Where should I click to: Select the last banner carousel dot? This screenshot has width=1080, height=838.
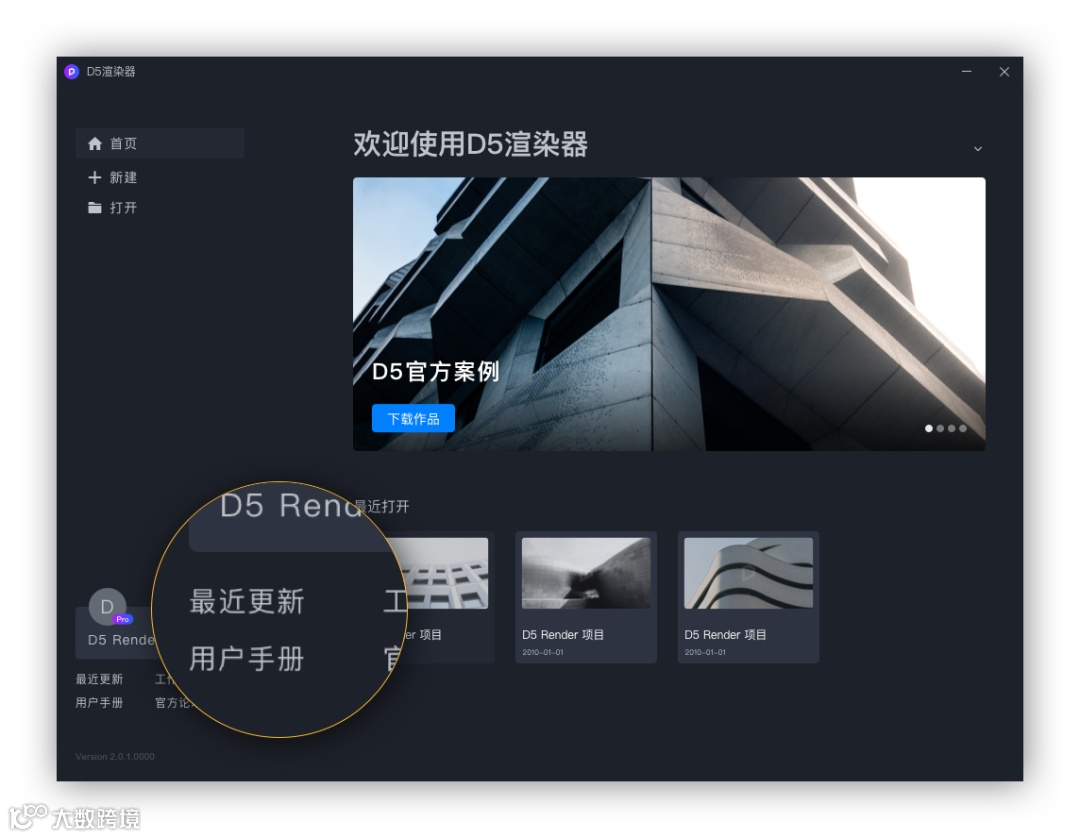[x=963, y=428]
